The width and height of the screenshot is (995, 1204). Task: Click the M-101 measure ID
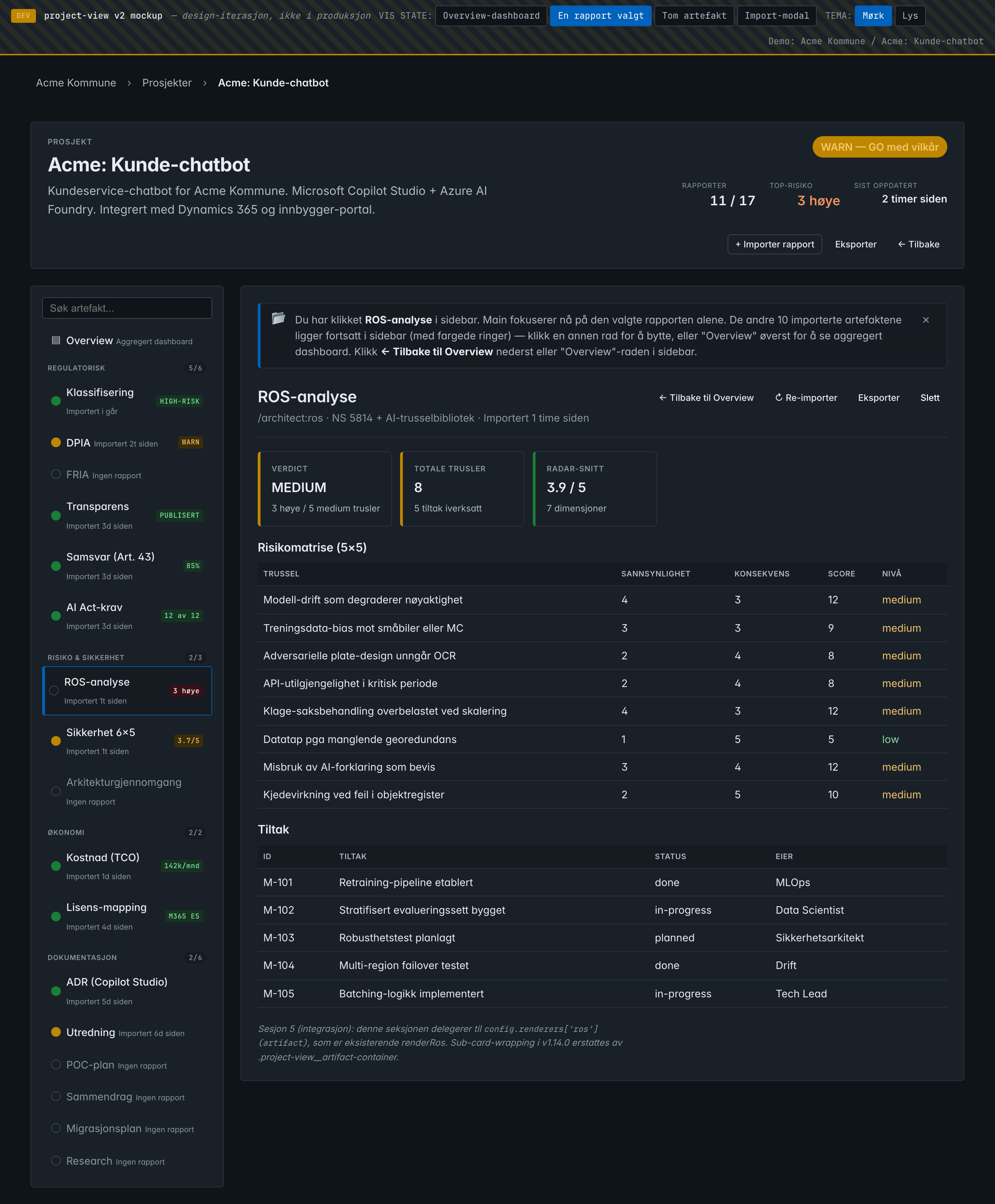coord(278,882)
